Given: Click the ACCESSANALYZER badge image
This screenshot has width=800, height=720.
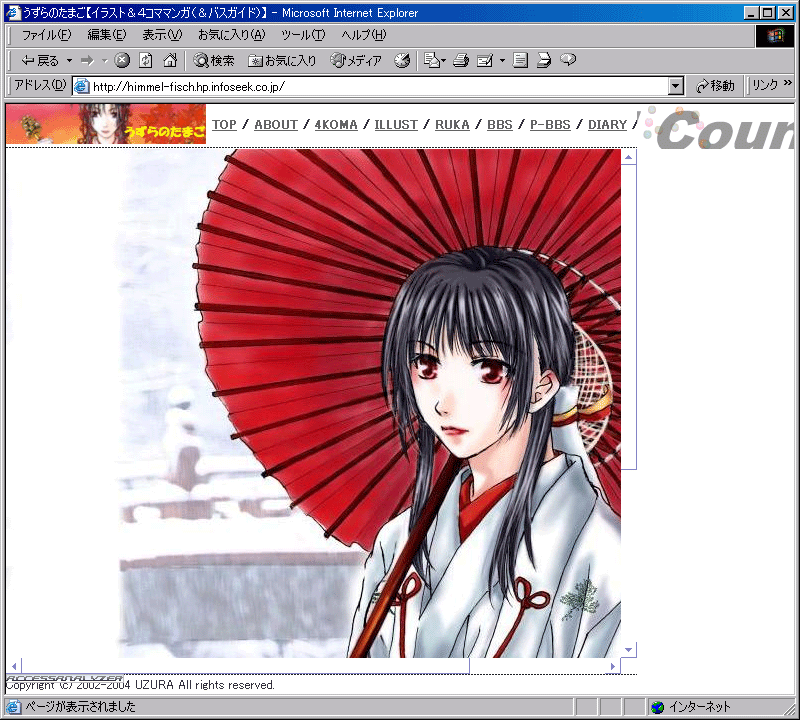Looking at the screenshot, I should point(64,678).
